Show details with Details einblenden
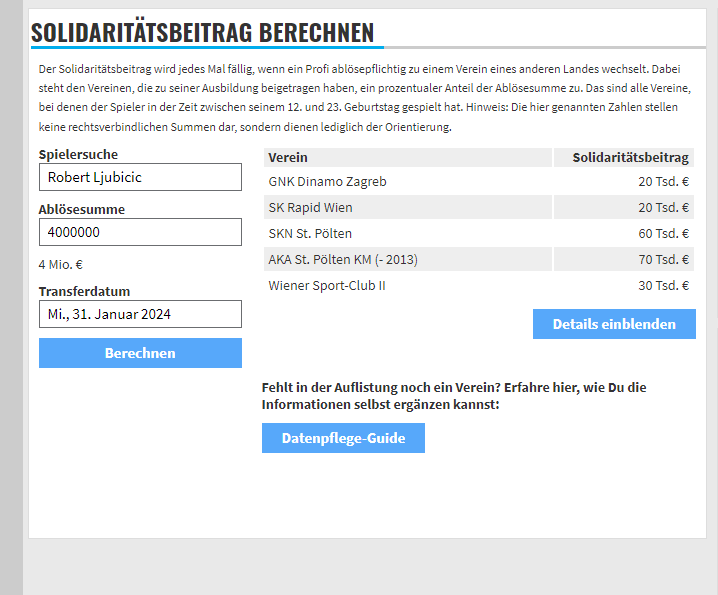 coord(614,324)
